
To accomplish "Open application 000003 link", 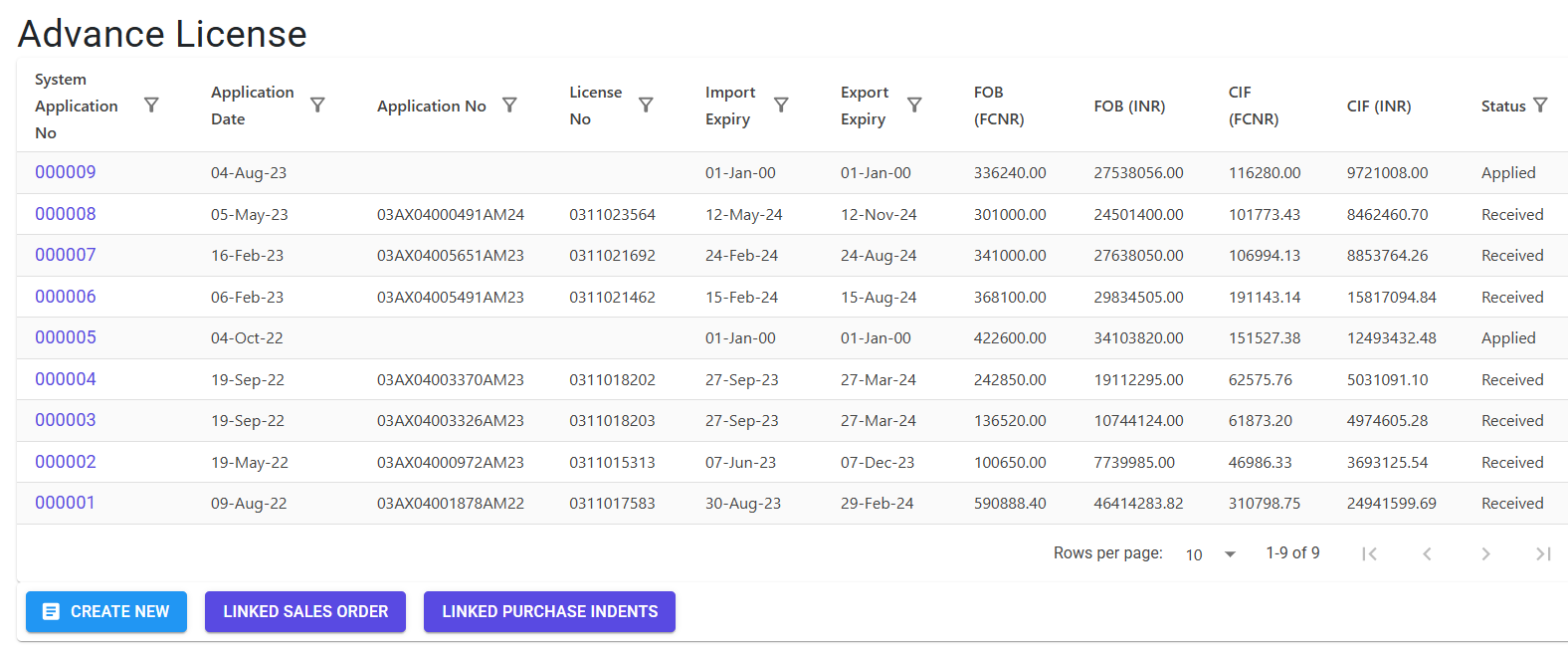I will 66,420.
